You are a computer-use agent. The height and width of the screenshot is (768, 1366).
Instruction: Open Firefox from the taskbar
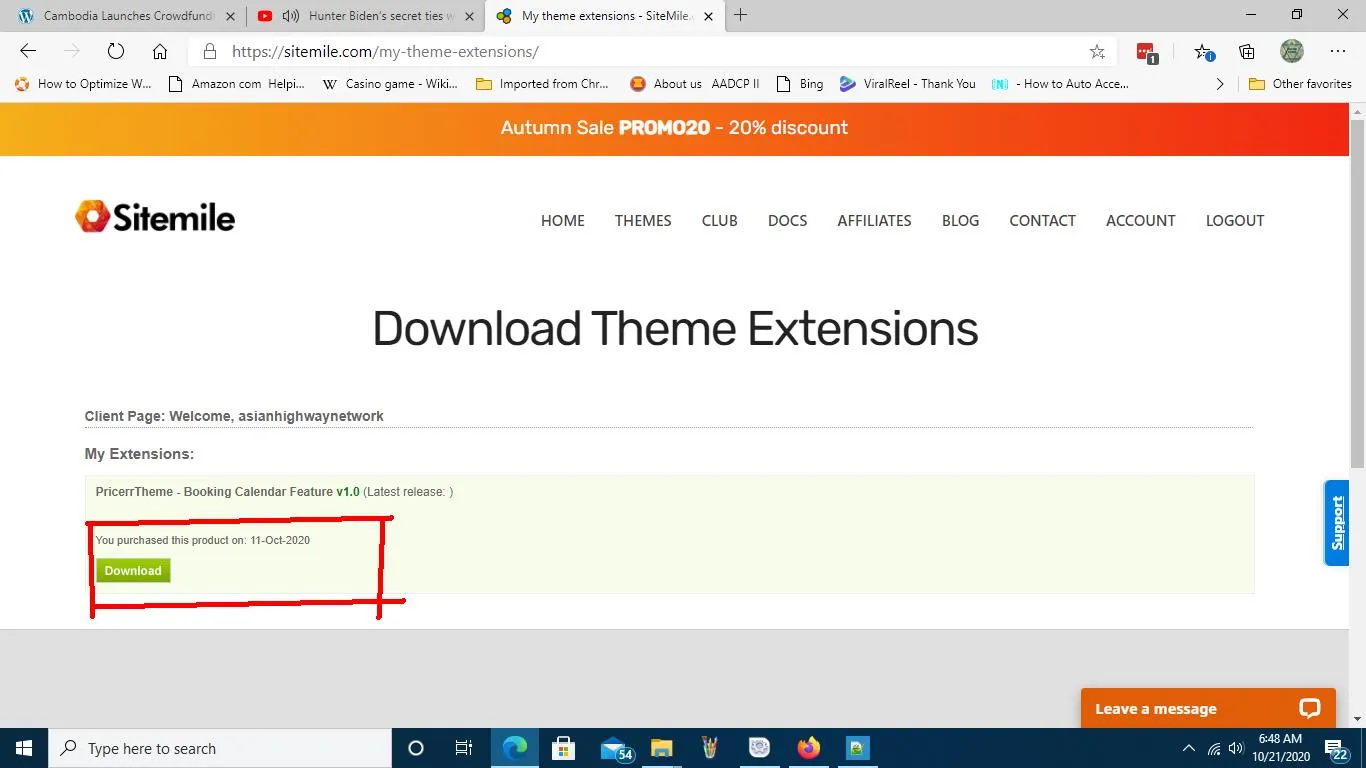pyautogui.click(x=808, y=748)
